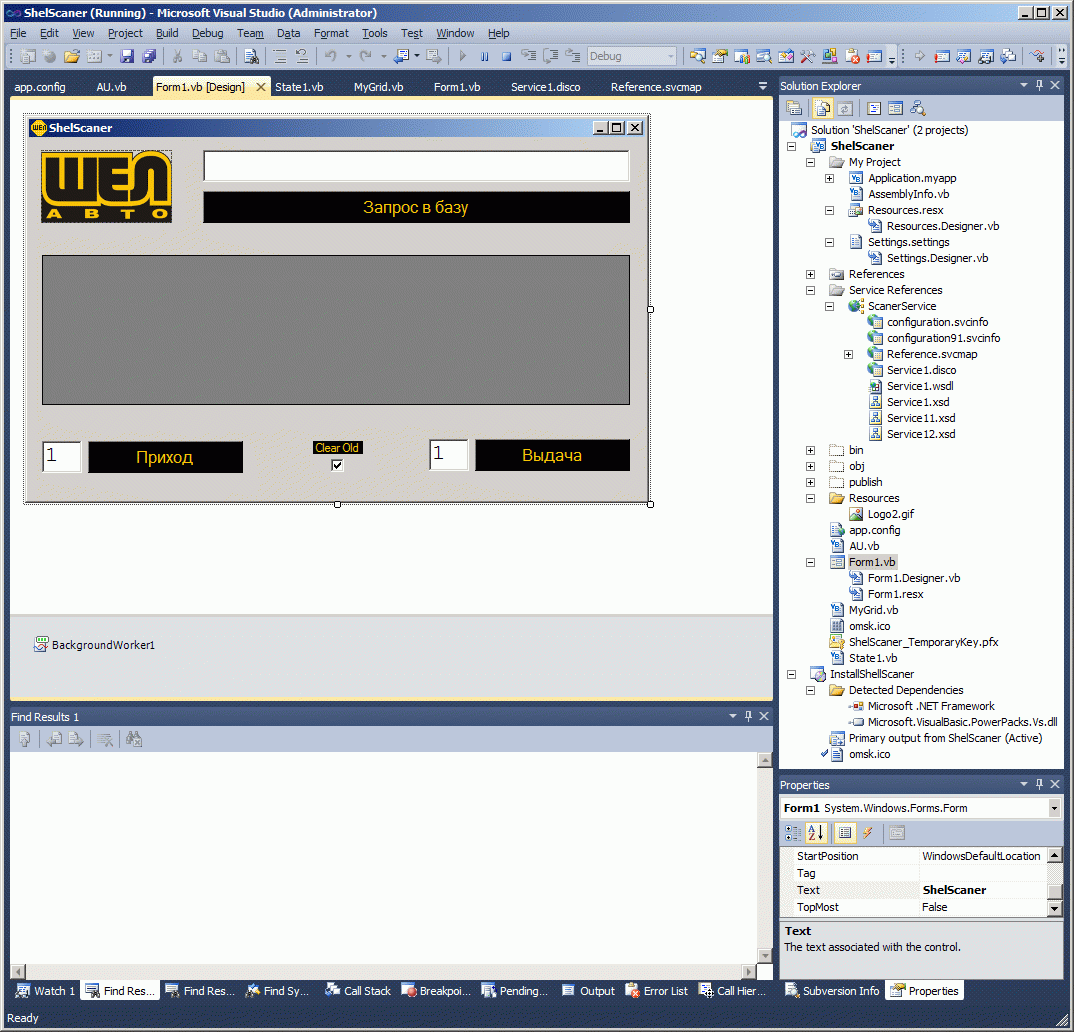Image resolution: width=1074 pixels, height=1032 pixels.
Task: Collapse the Form1.vb node
Action: [x=810, y=562]
